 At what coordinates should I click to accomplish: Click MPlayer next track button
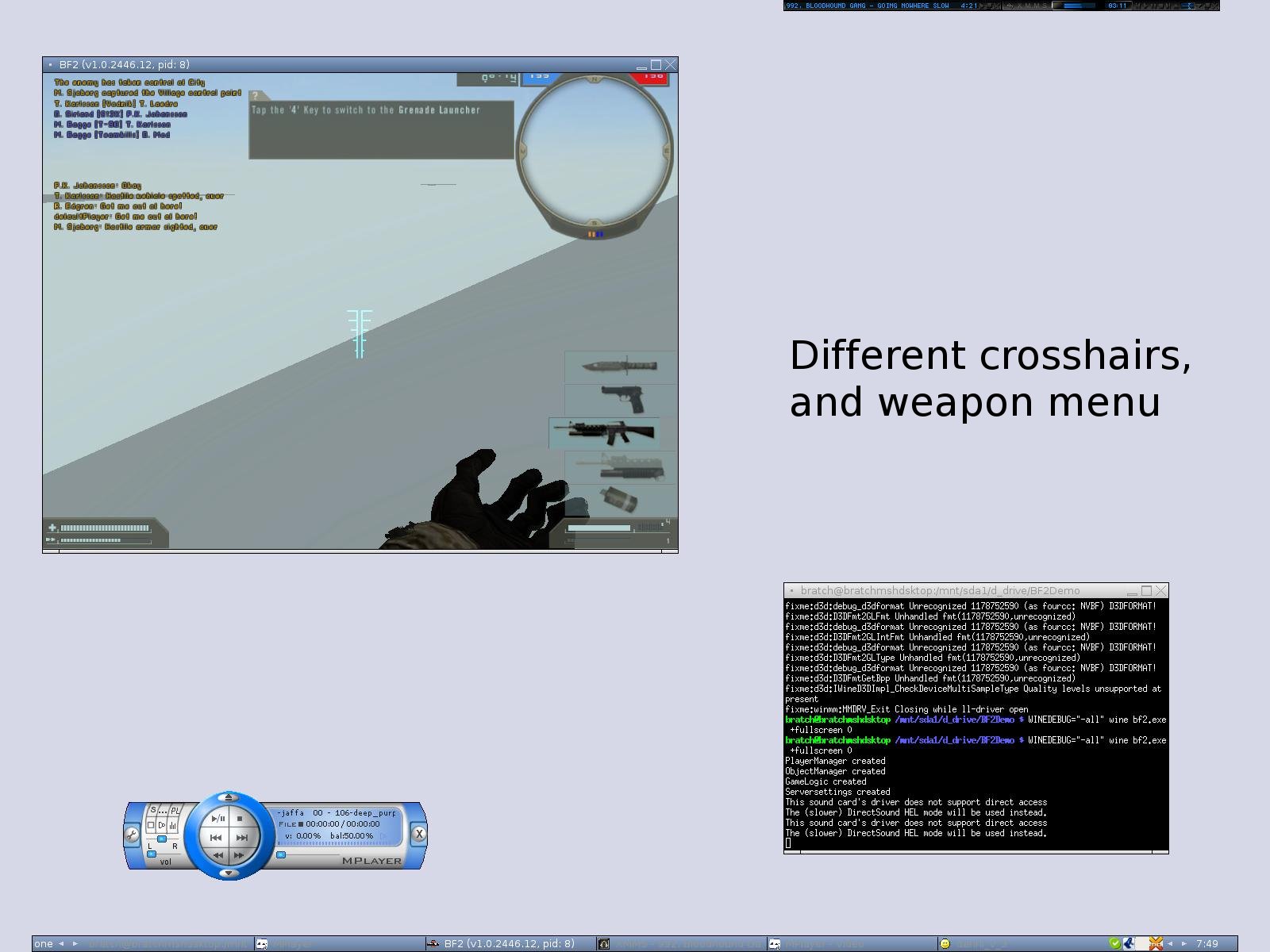pyautogui.click(x=242, y=838)
